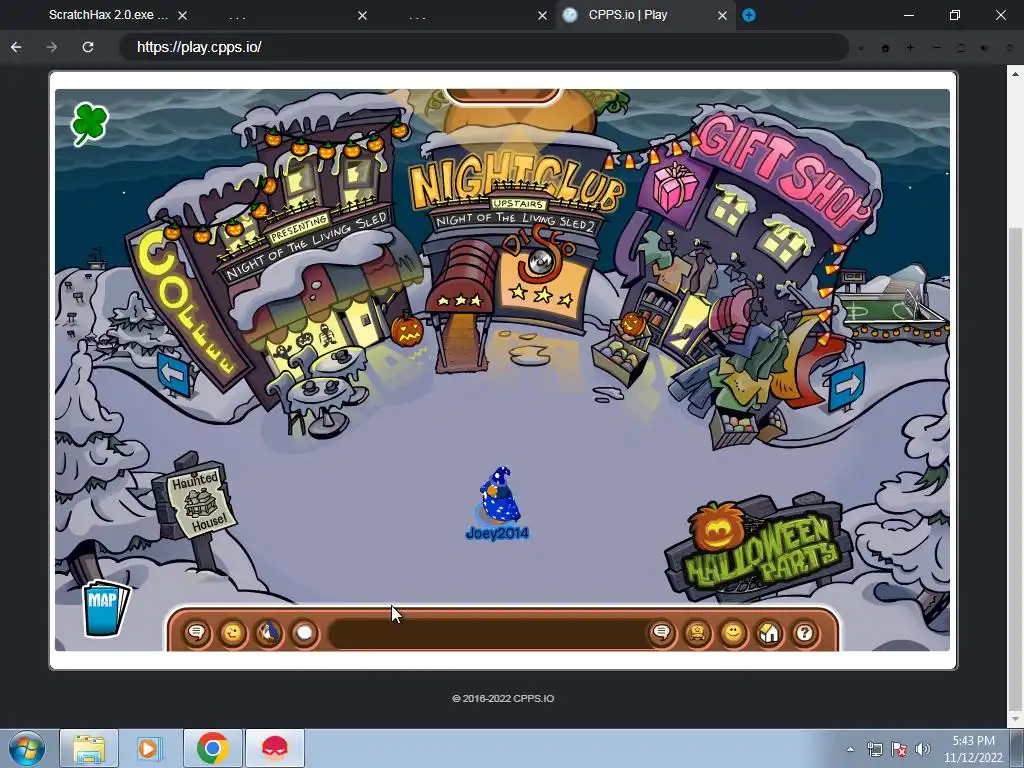This screenshot has width=1024, height=768.
Task: Click the Joey2014 name label
Action: (497, 534)
